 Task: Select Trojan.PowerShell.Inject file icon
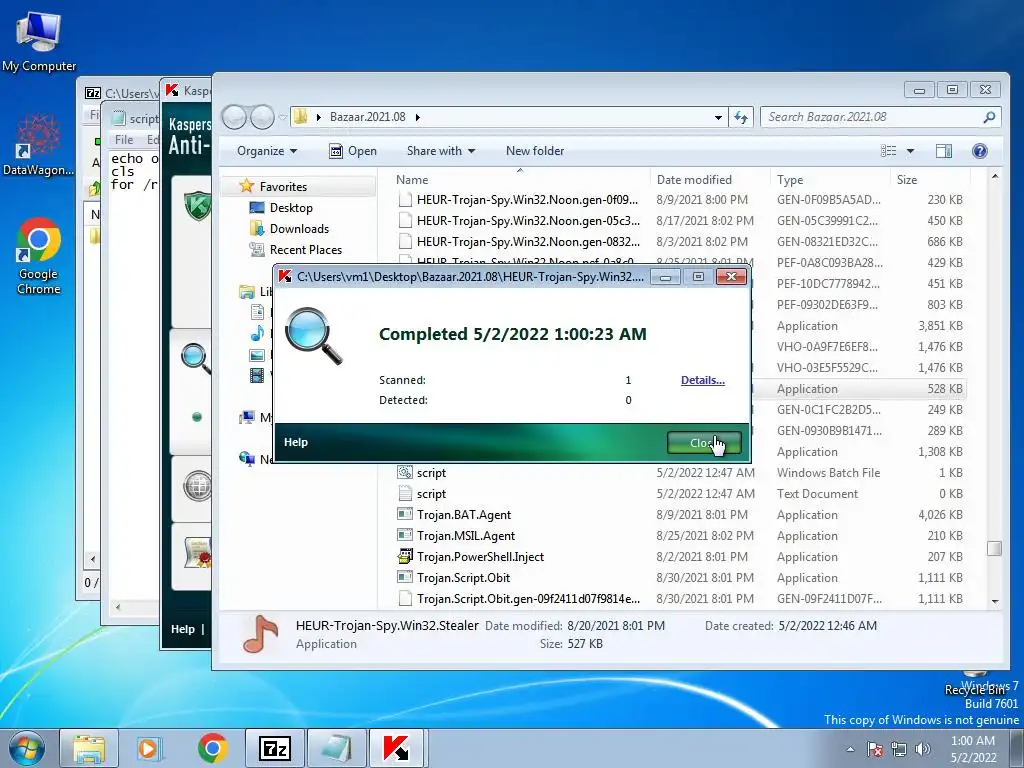pyautogui.click(x=405, y=556)
